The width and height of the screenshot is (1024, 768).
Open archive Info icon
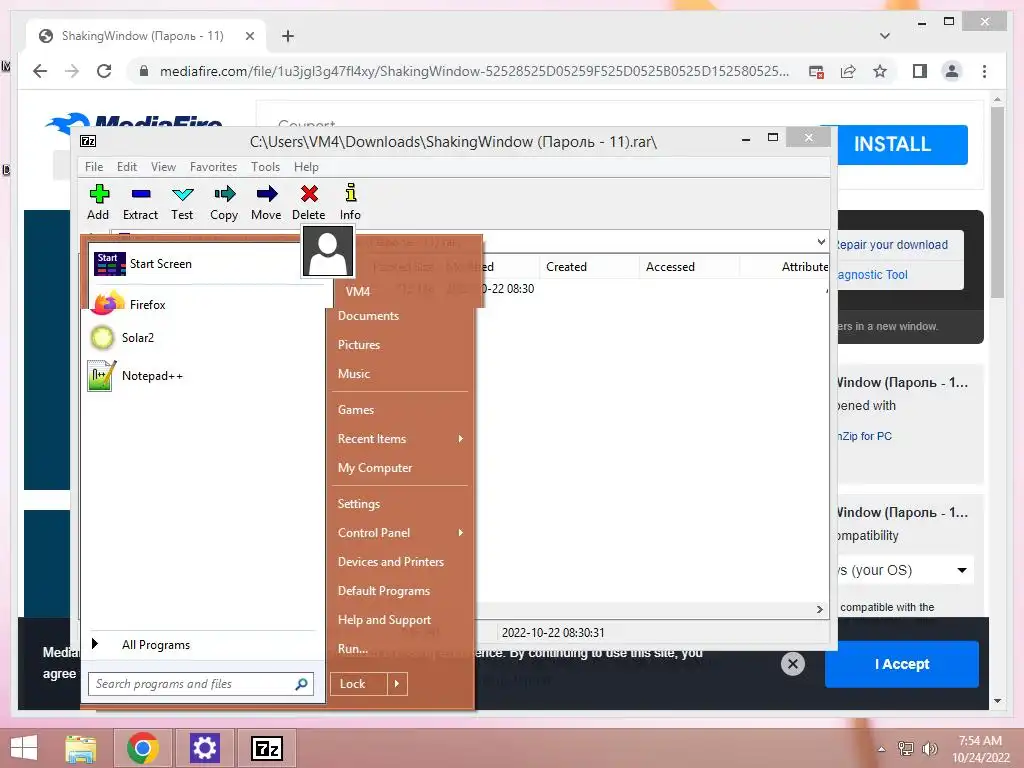351,202
